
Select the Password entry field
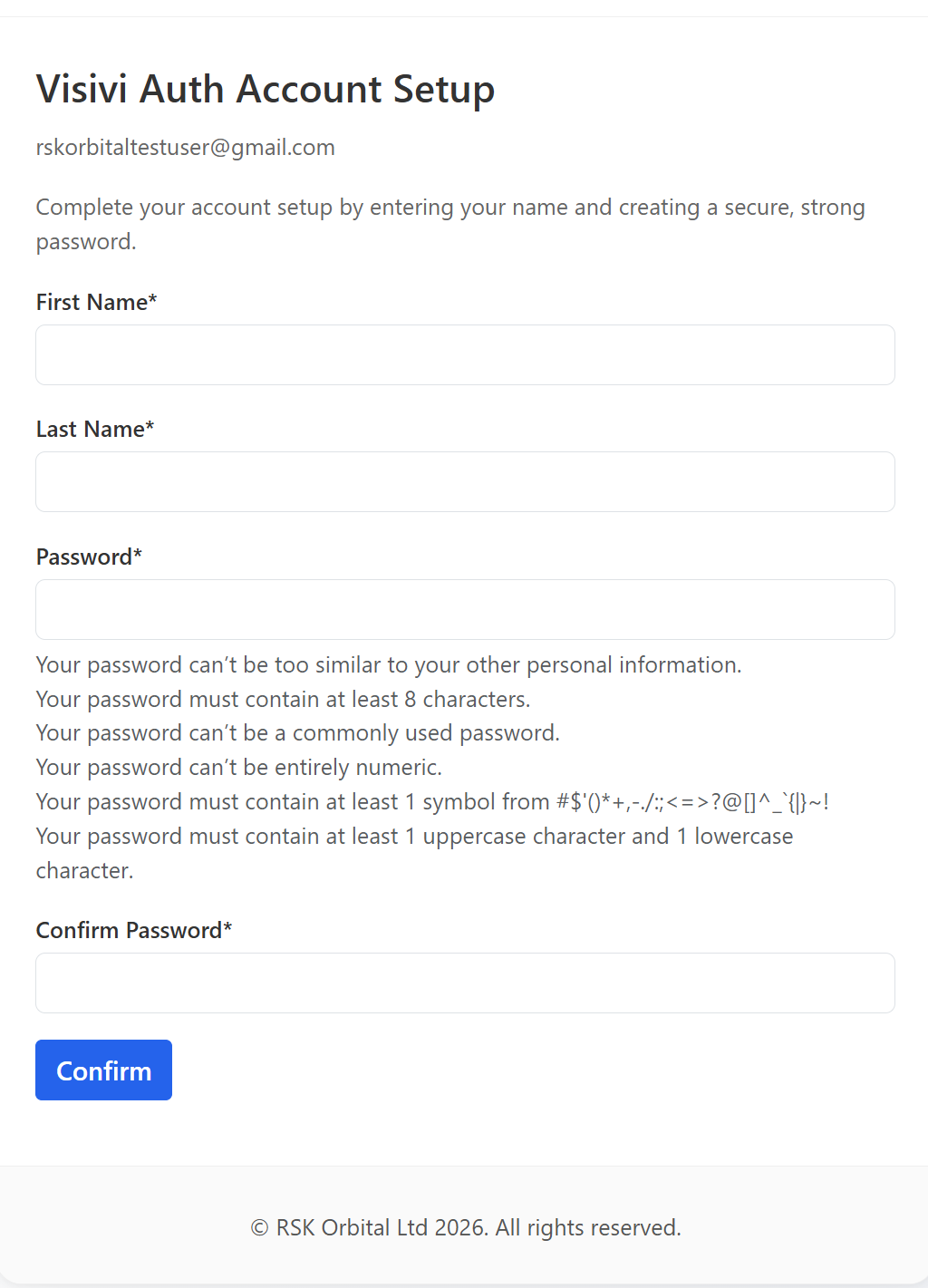coord(465,609)
